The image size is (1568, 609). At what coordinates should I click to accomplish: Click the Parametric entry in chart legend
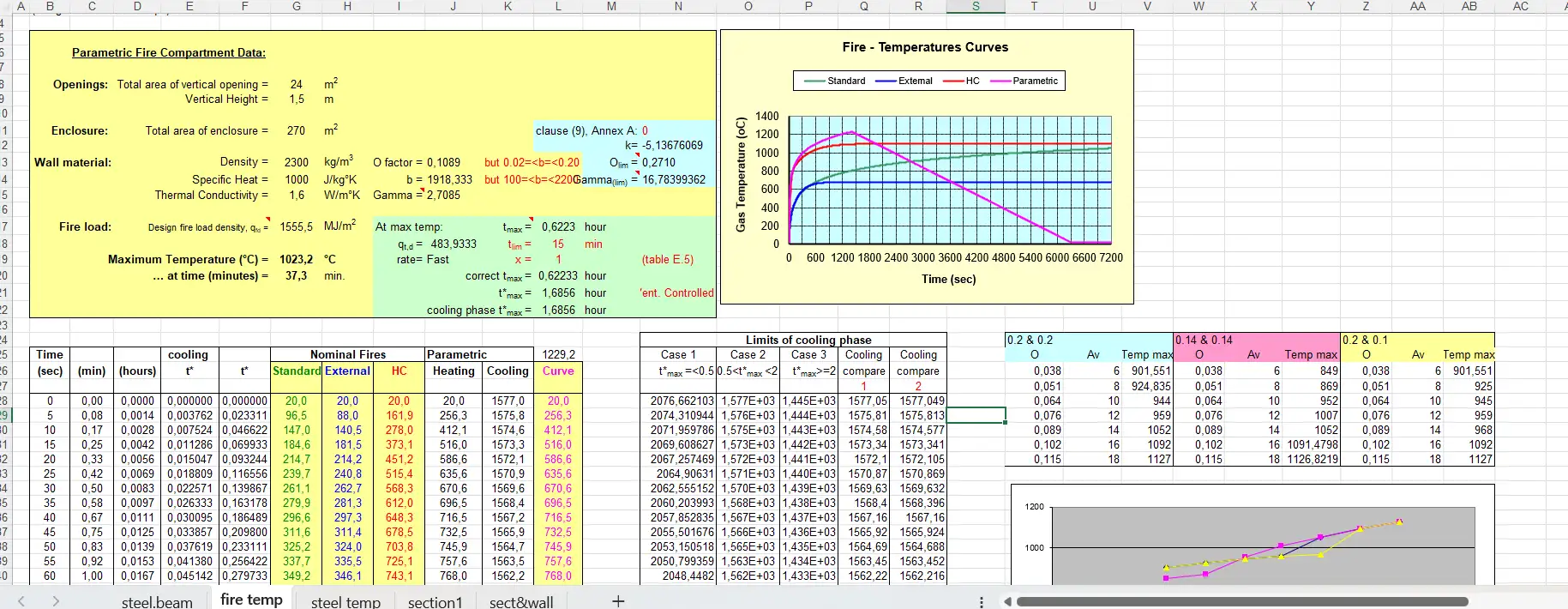coord(1035,81)
